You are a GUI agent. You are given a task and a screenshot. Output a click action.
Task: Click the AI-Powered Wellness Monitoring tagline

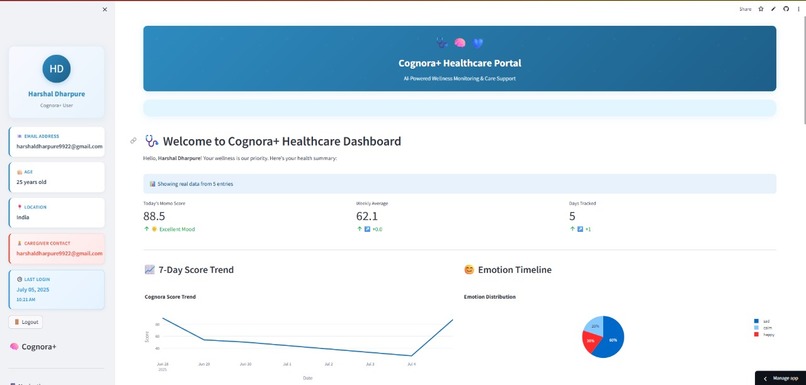coord(460,79)
